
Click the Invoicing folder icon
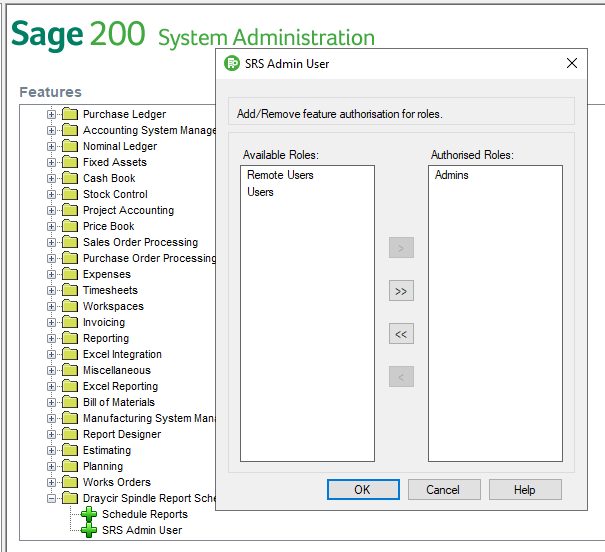(x=70, y=322)
